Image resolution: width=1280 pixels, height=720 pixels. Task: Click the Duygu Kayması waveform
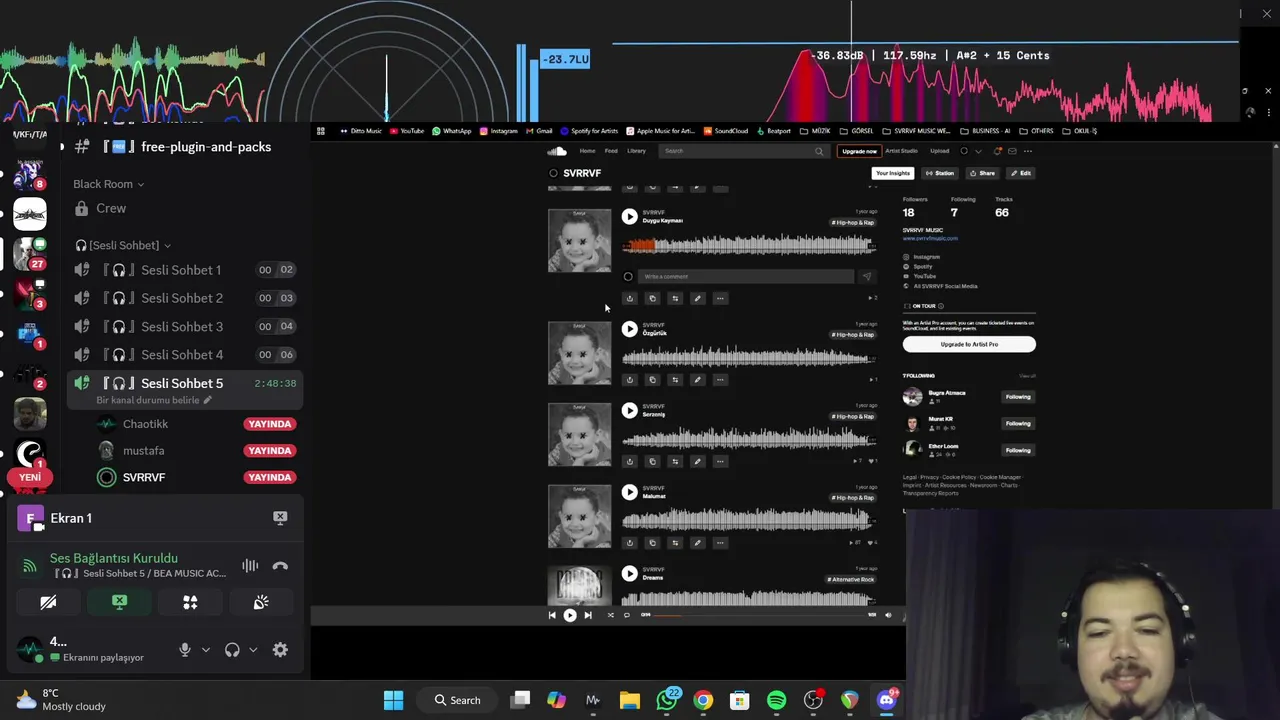click(x=748, y=244)
